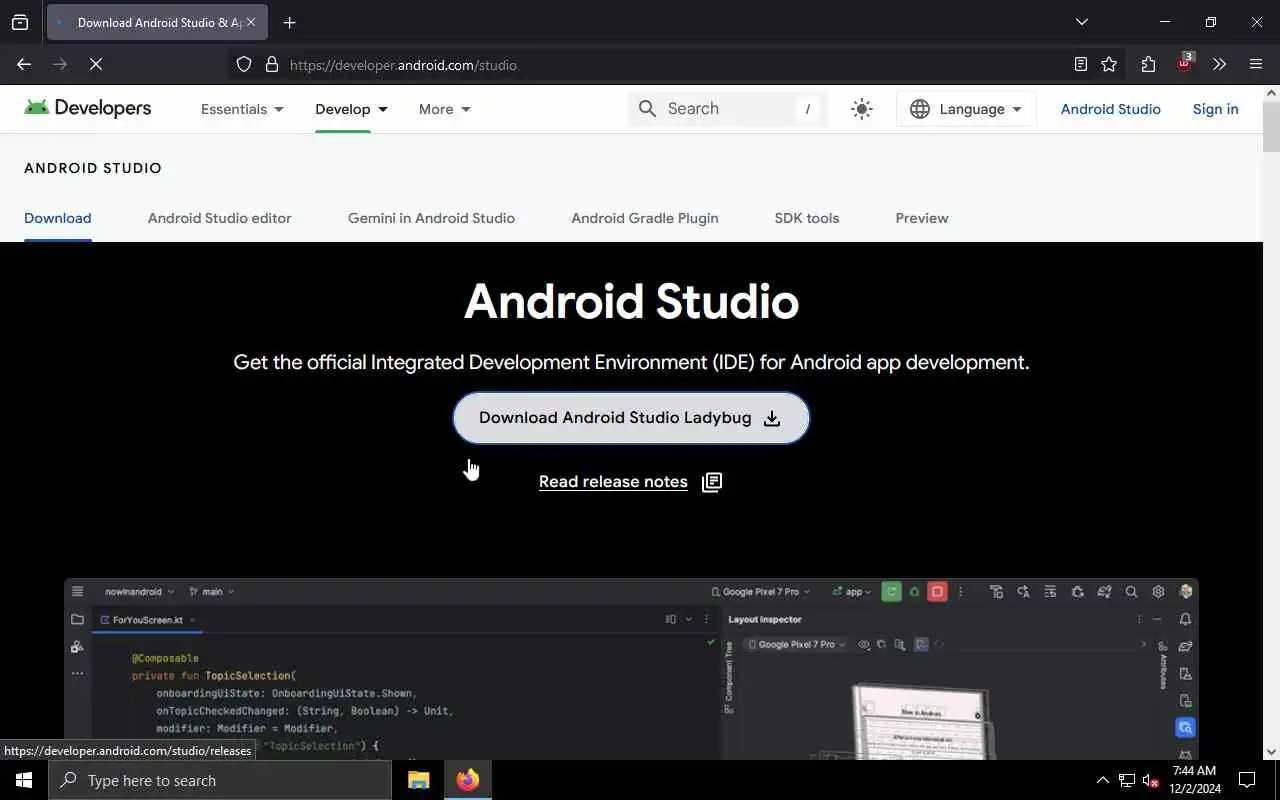This screenshot has width=1280, height=800.
Task: Open the Android Studio header link
Action: point(1110,109)
